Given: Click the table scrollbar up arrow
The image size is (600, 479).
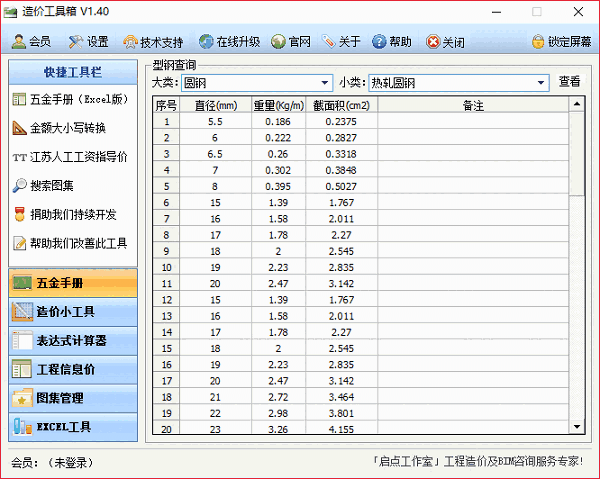Looking at the screenshot, I should [x=577, y=104].
